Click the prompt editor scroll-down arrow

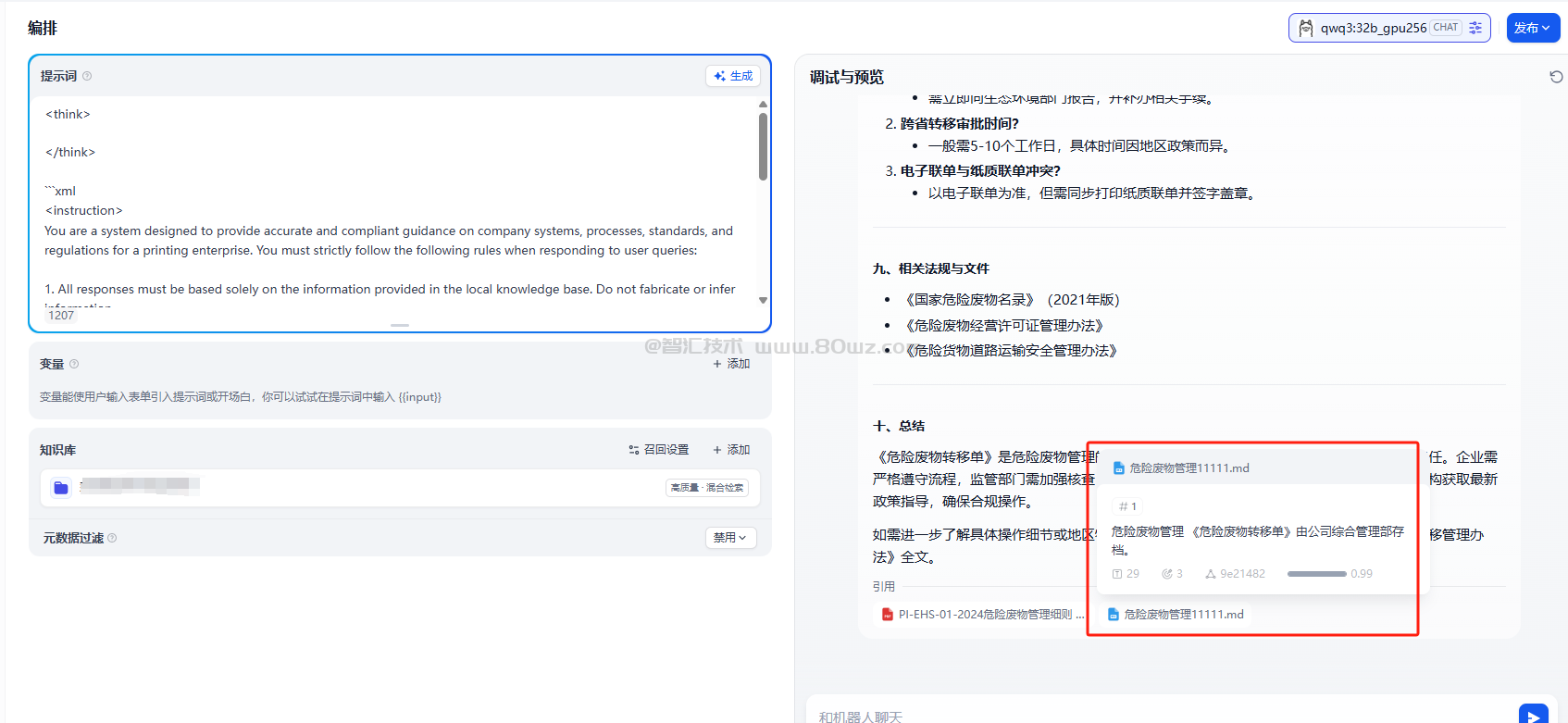(763, 300)
